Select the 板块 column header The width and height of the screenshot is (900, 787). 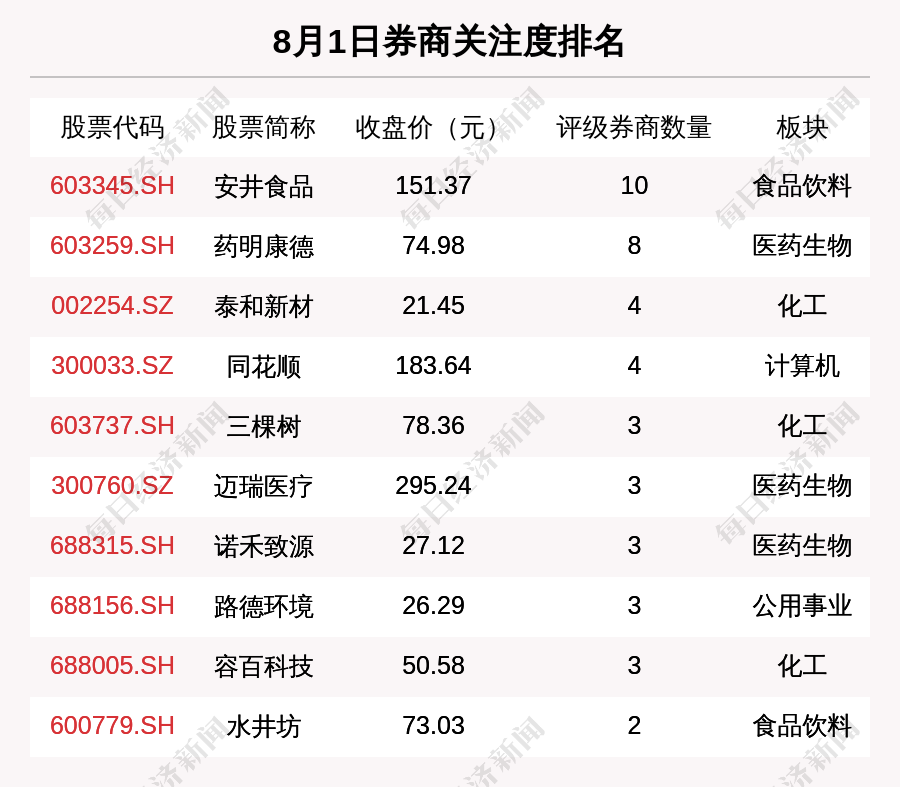(802, 127)
